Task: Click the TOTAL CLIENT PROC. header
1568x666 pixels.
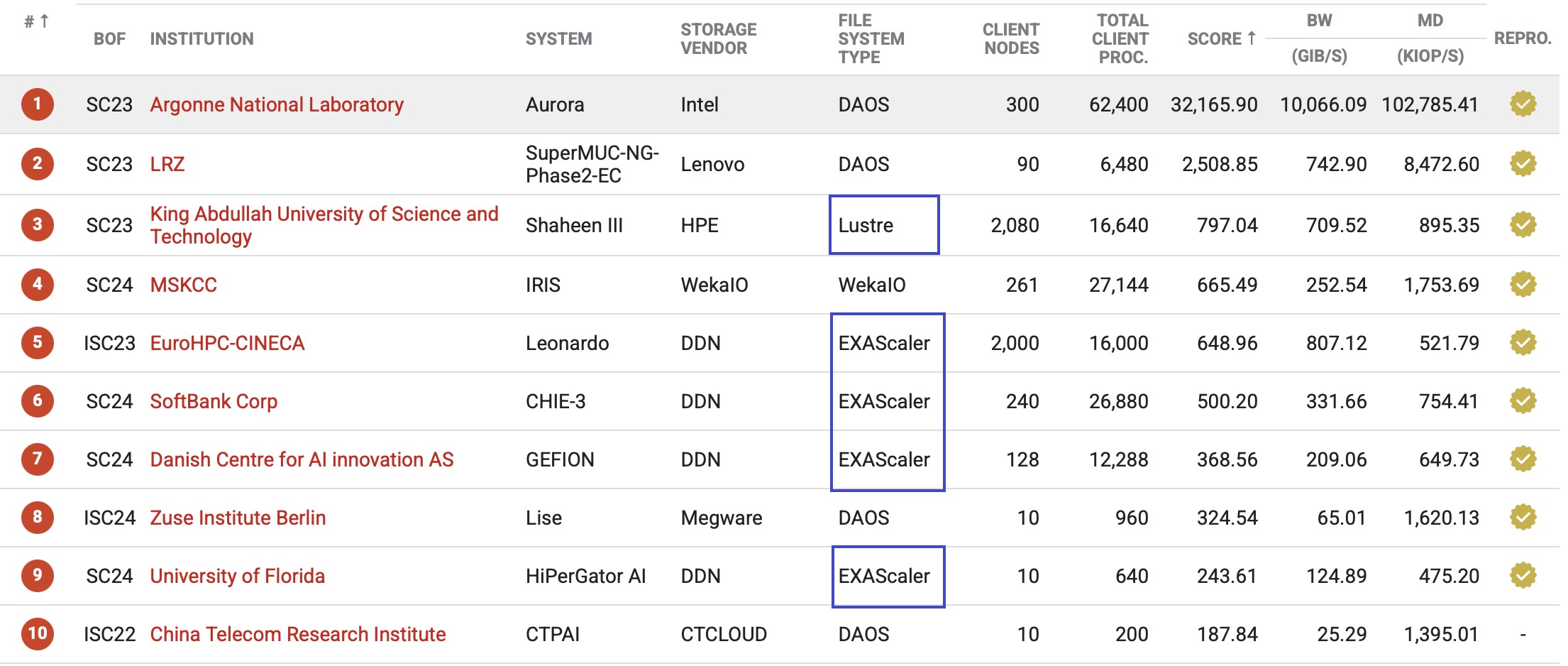Action: (1120, 39)
